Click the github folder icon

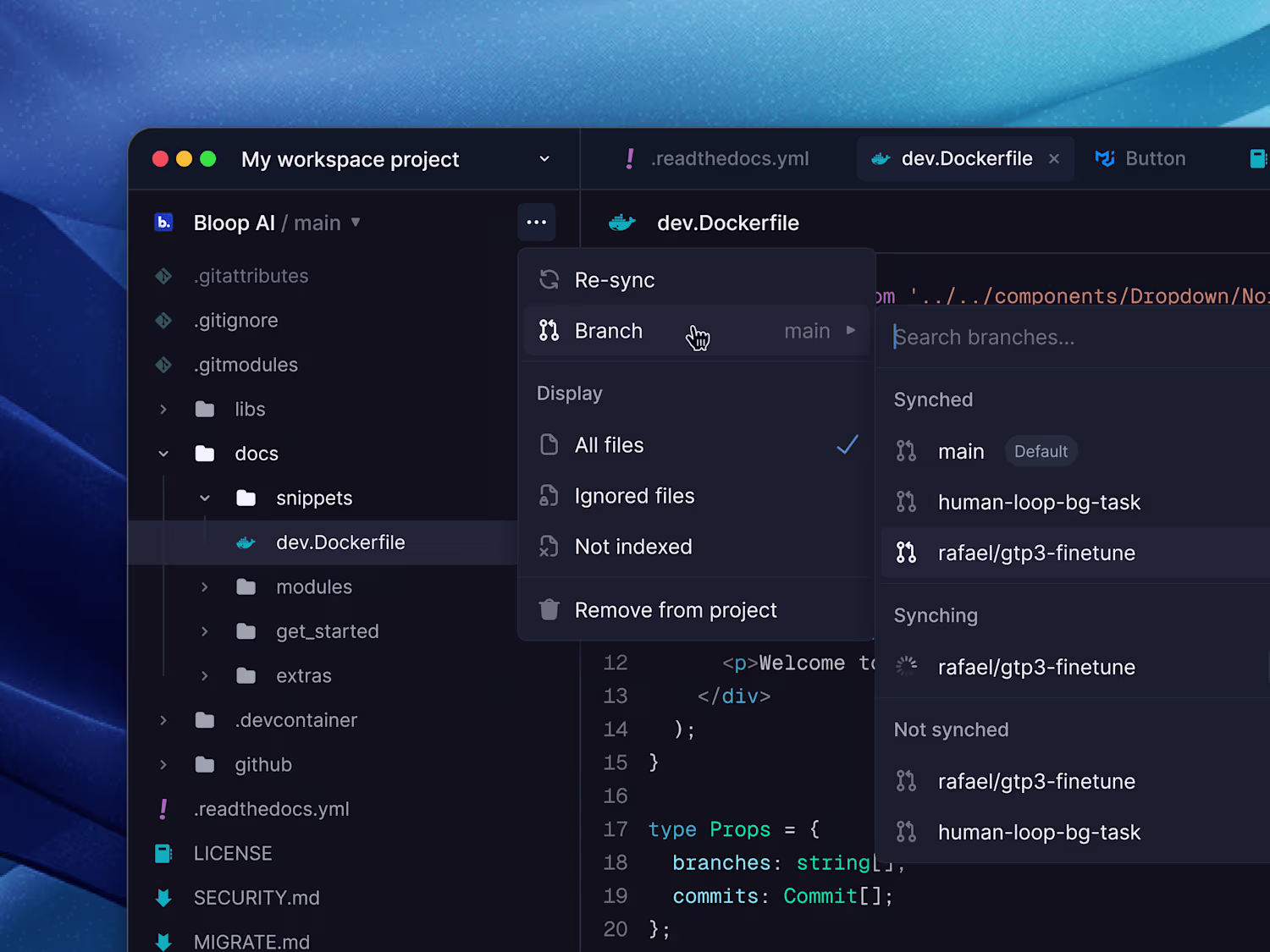pyautogui.click(x=205, y=765)
